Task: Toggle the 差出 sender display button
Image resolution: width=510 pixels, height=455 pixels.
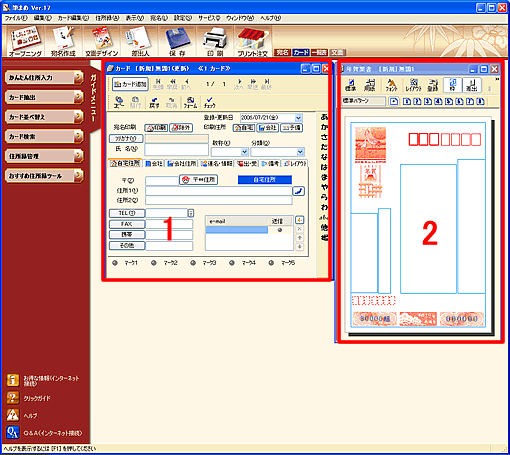Action: click(472, 85)
